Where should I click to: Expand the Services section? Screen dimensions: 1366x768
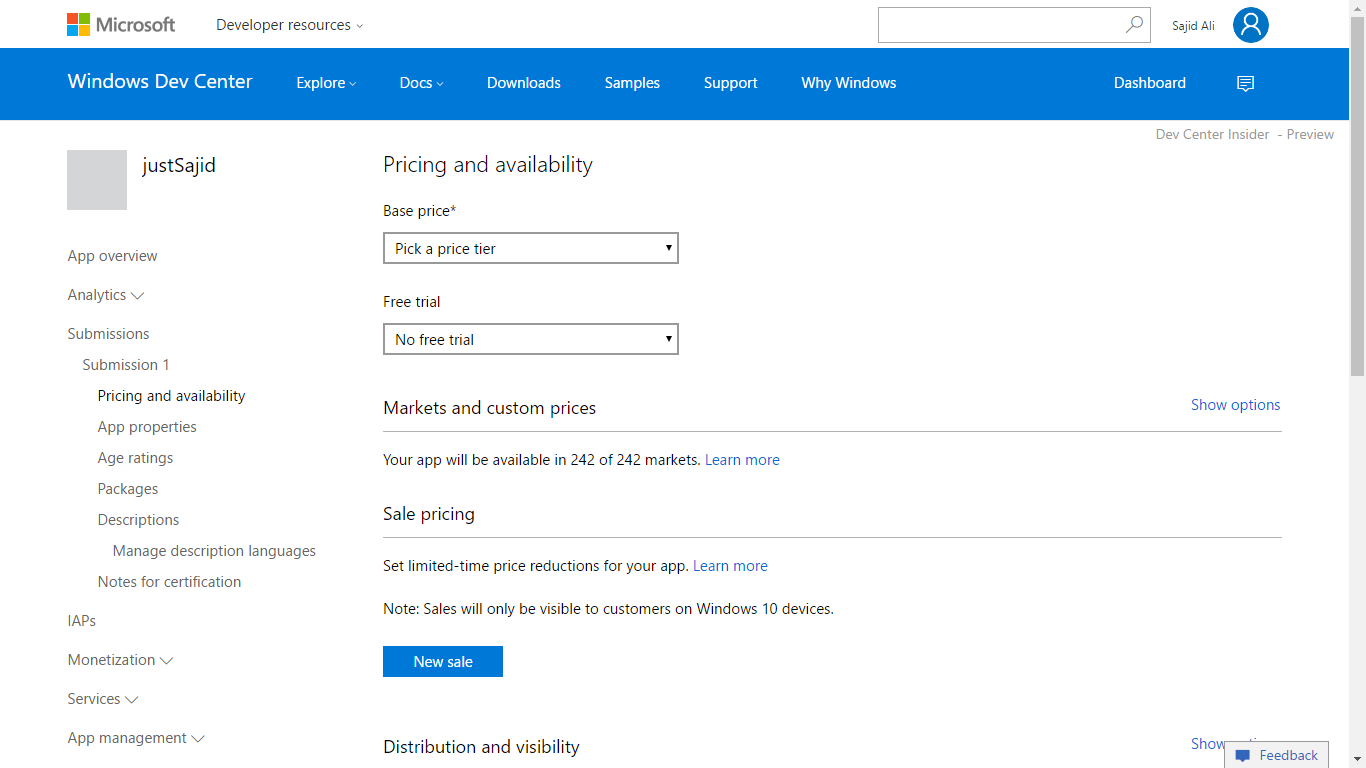[103, 699]
